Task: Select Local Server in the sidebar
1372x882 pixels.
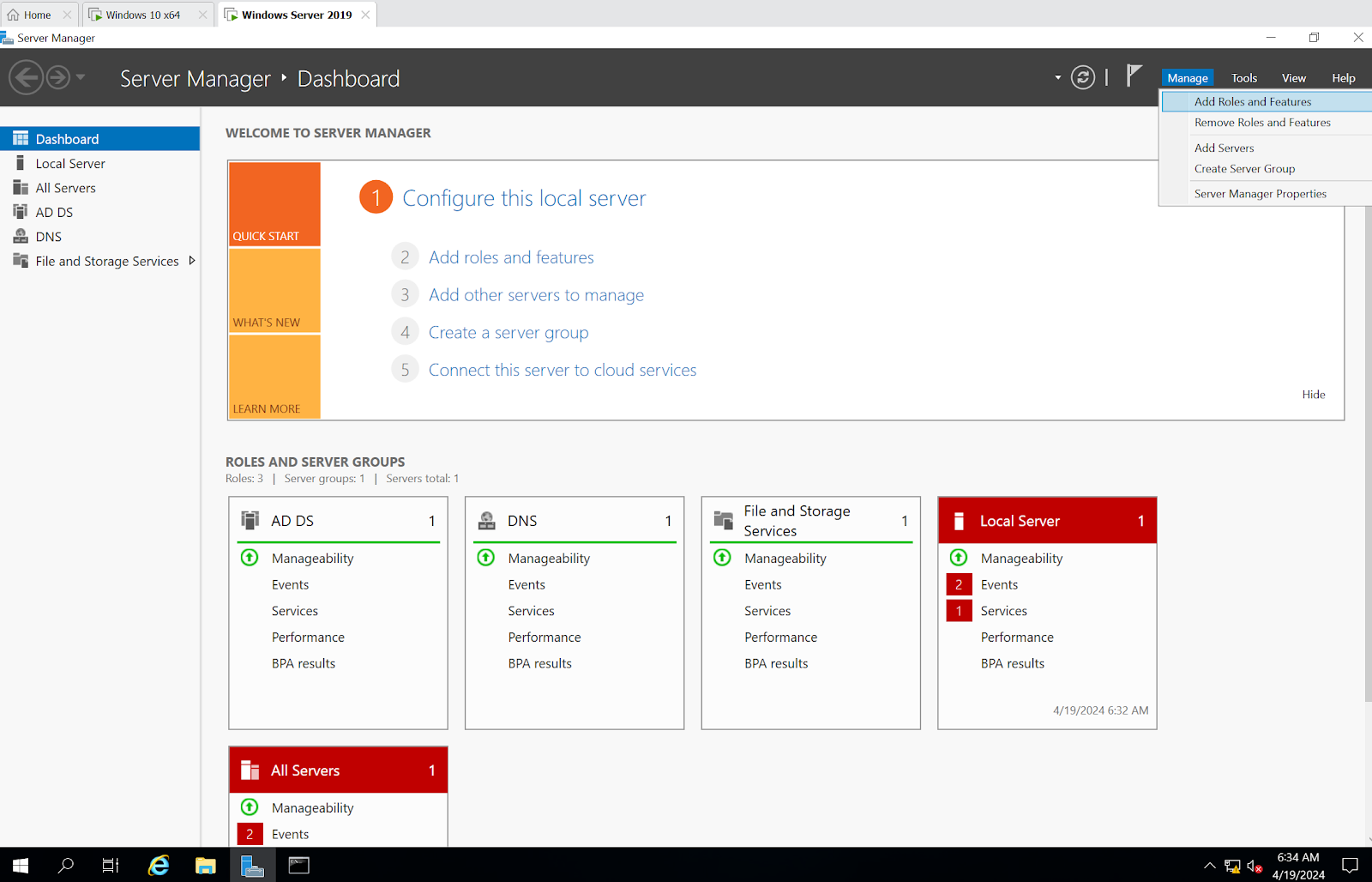Action: tap(99, 163)
